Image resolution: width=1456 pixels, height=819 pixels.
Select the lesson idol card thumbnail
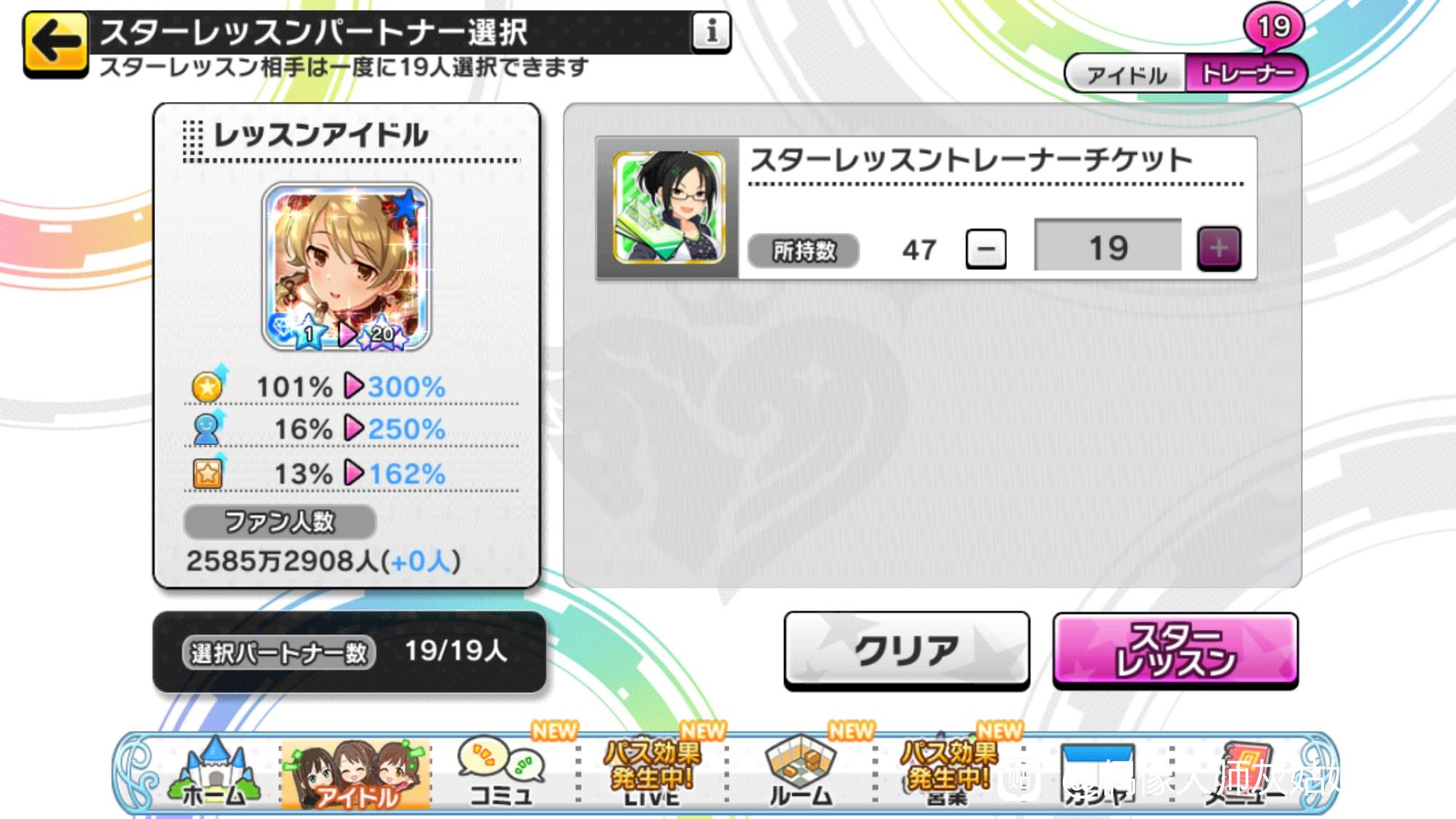[x=347, y=266]
